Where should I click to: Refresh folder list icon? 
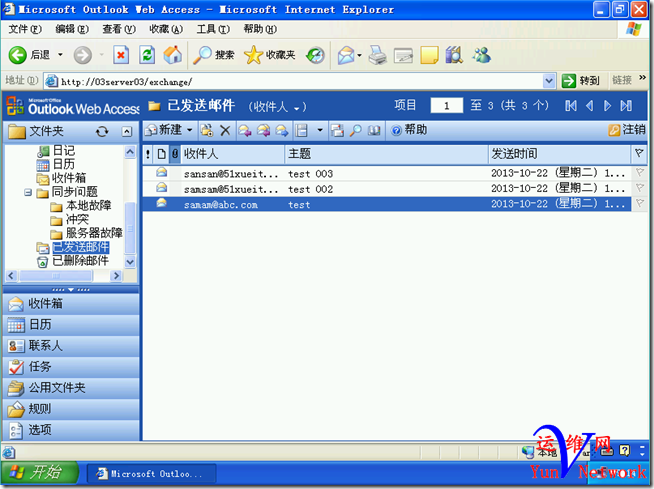click(x=102, y=132)
